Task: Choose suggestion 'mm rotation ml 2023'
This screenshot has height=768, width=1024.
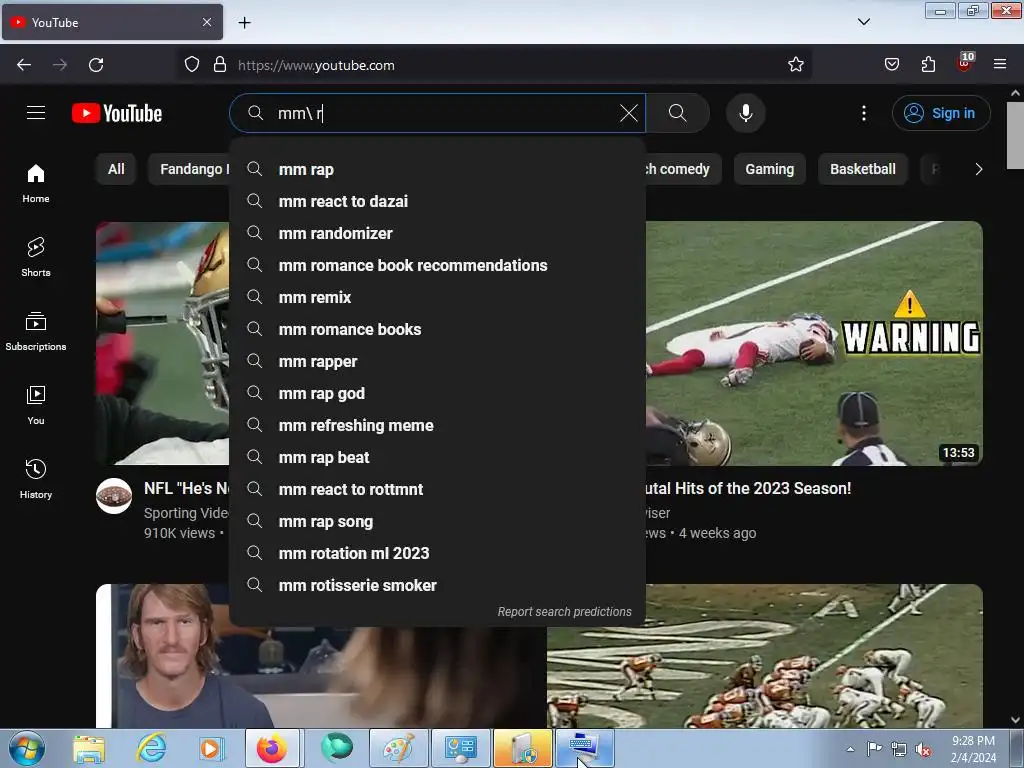Action: pos(438,553)
